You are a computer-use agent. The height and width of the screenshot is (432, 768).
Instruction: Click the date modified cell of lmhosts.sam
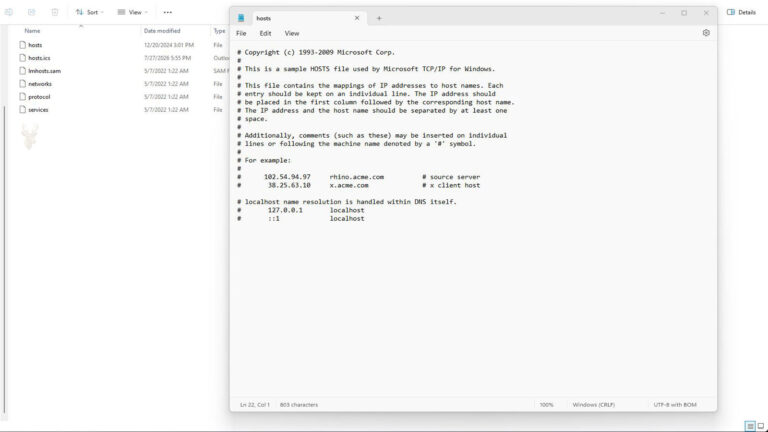[x=166, y=71]
